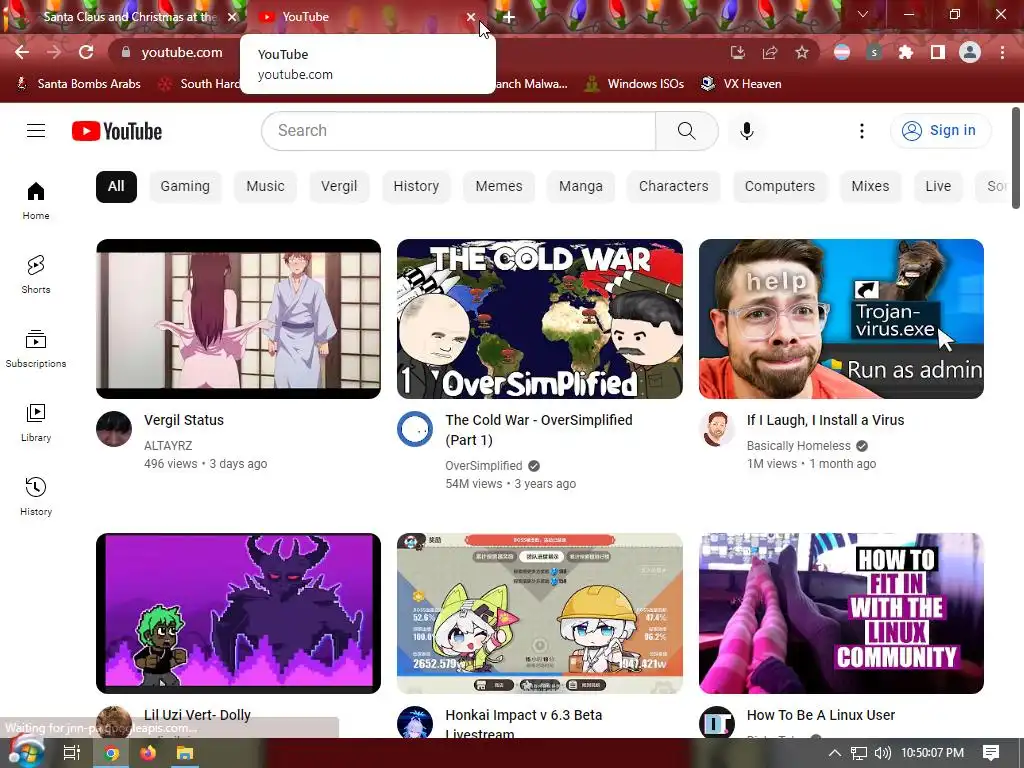Open Subscriptions in sidebar
This screenshot has width=1024, height=768.
point(36,349)
